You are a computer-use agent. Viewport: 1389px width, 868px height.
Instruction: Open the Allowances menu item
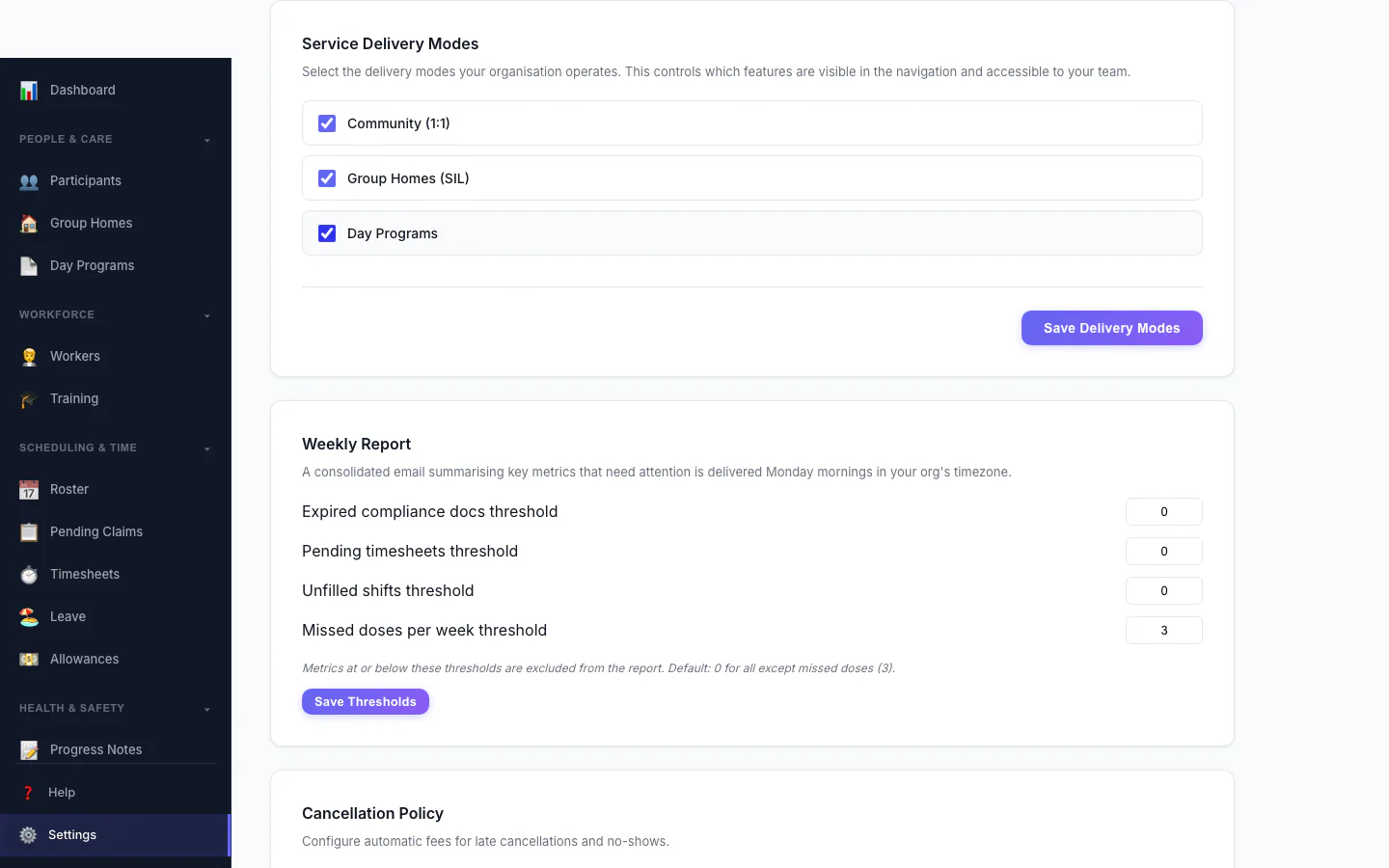pos(116,659)
